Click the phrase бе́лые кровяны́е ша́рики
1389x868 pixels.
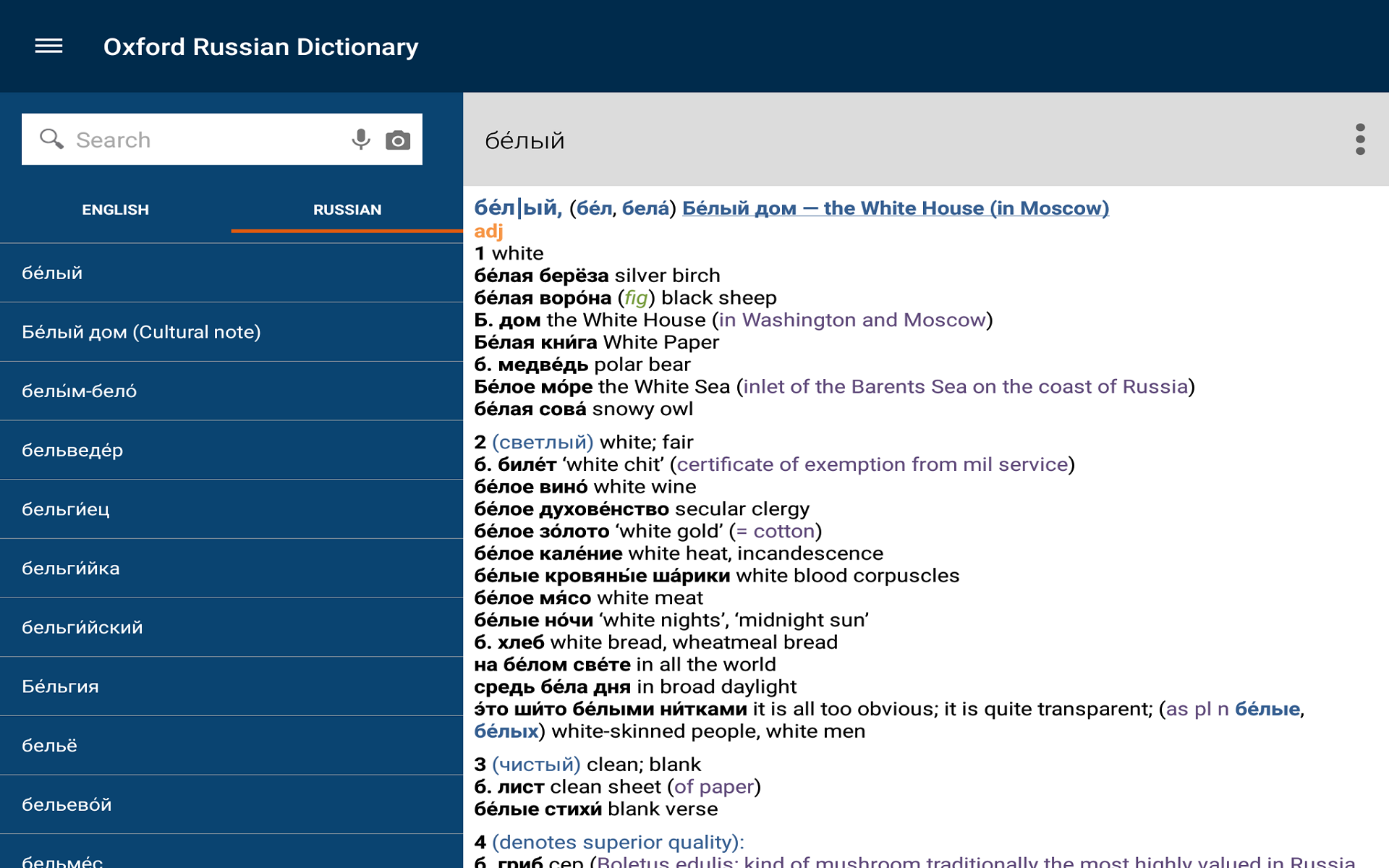click(602, 576)
